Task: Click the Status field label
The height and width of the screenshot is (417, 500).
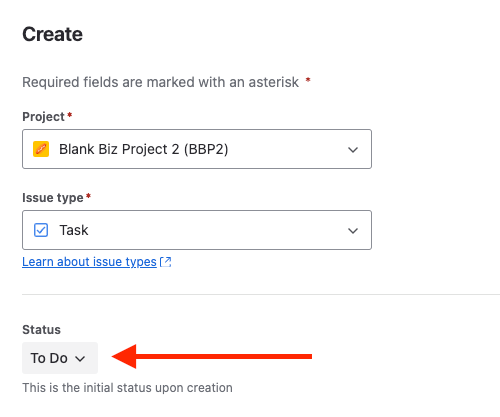Action: tap(42, 330)
